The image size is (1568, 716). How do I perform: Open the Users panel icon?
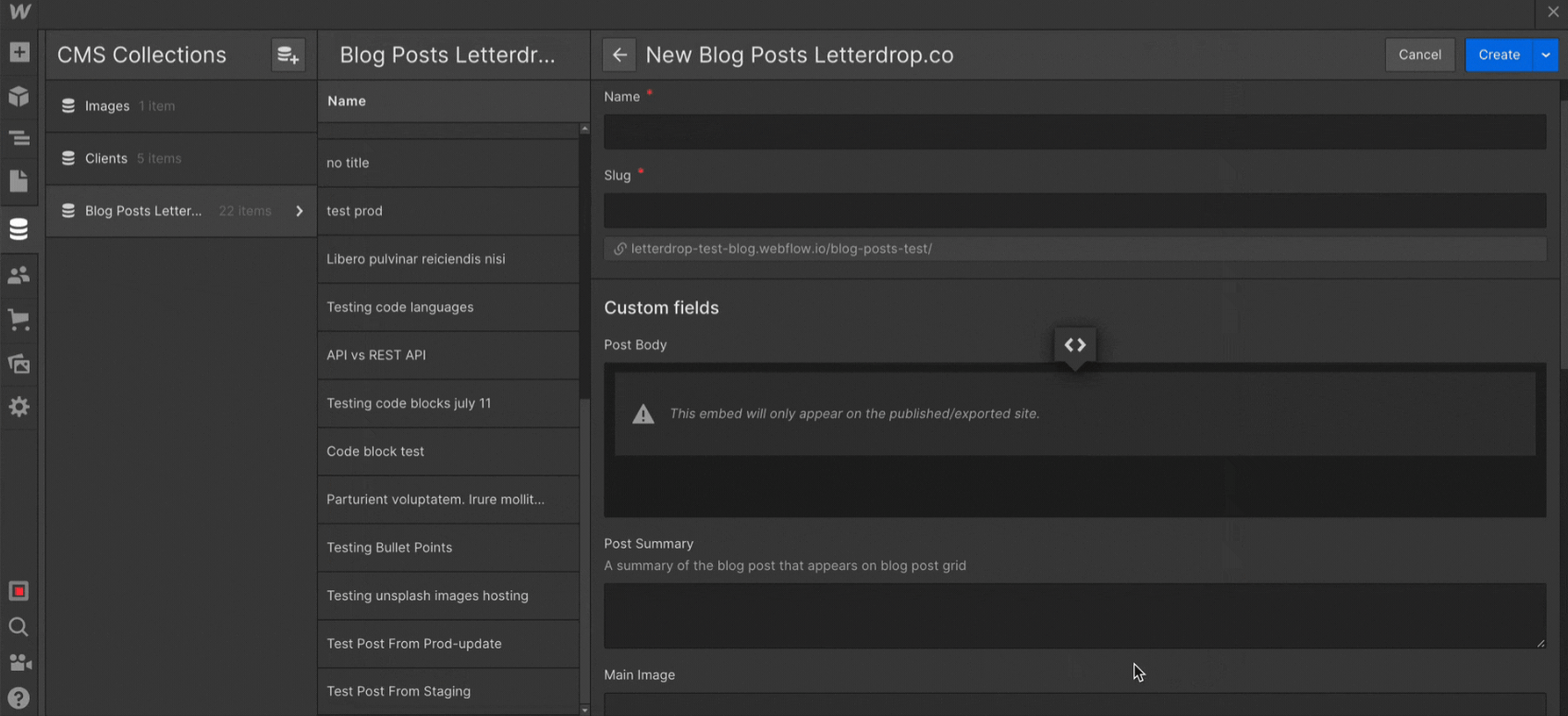(18, 275)
